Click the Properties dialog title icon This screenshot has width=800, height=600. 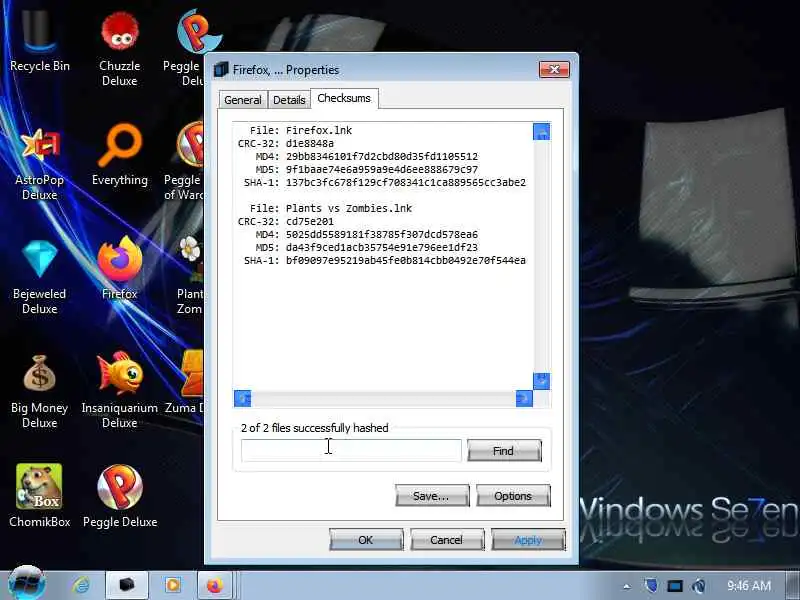[x=221, y=69]
